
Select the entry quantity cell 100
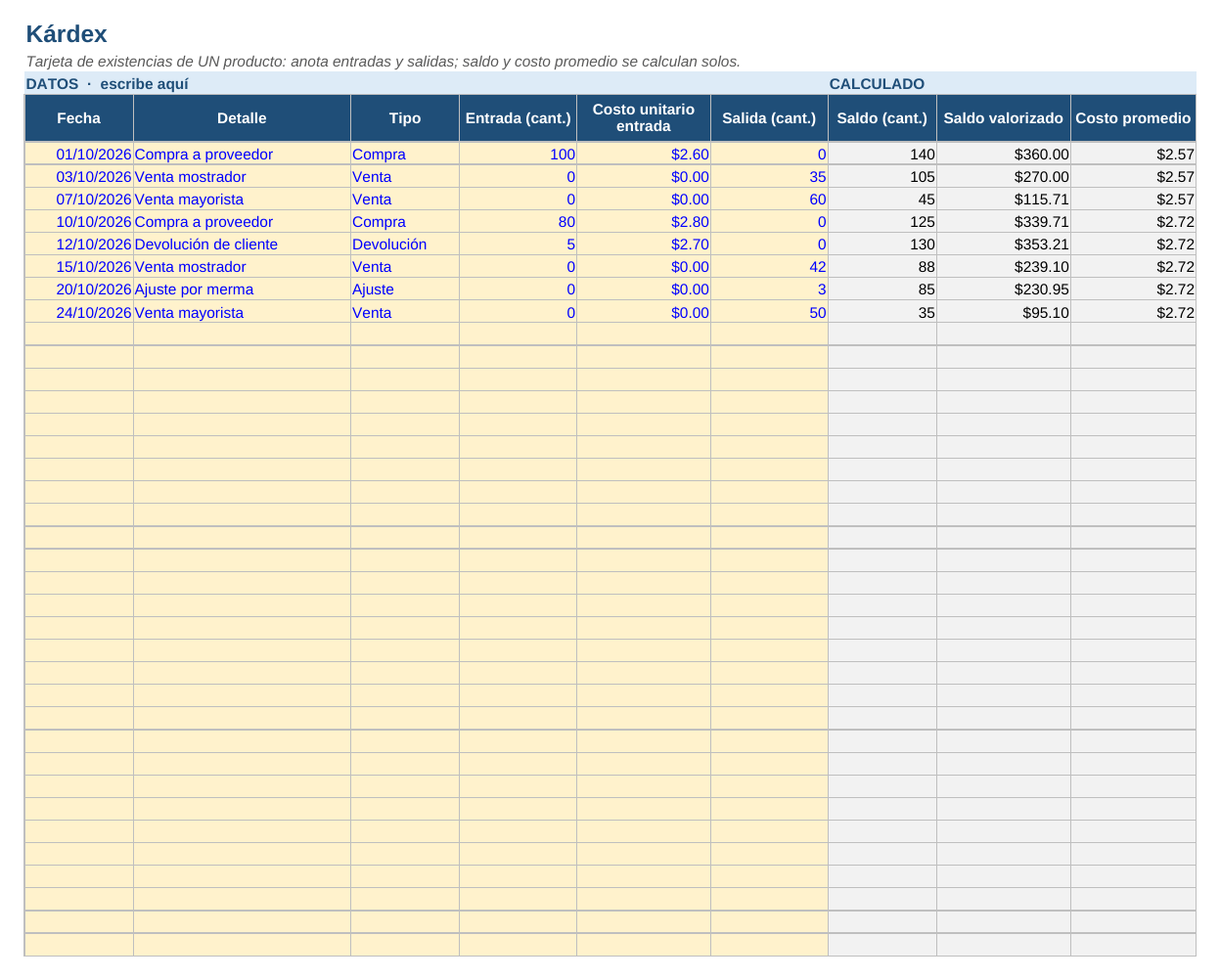(x=519, y=155)
